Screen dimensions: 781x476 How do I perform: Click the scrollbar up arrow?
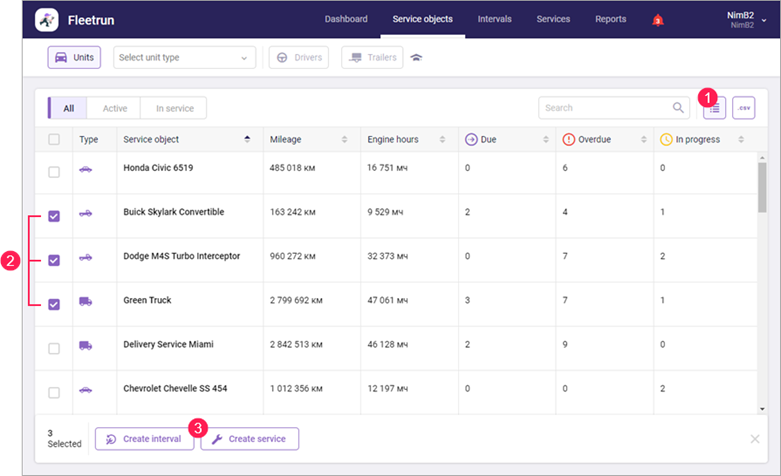(762, 158)
